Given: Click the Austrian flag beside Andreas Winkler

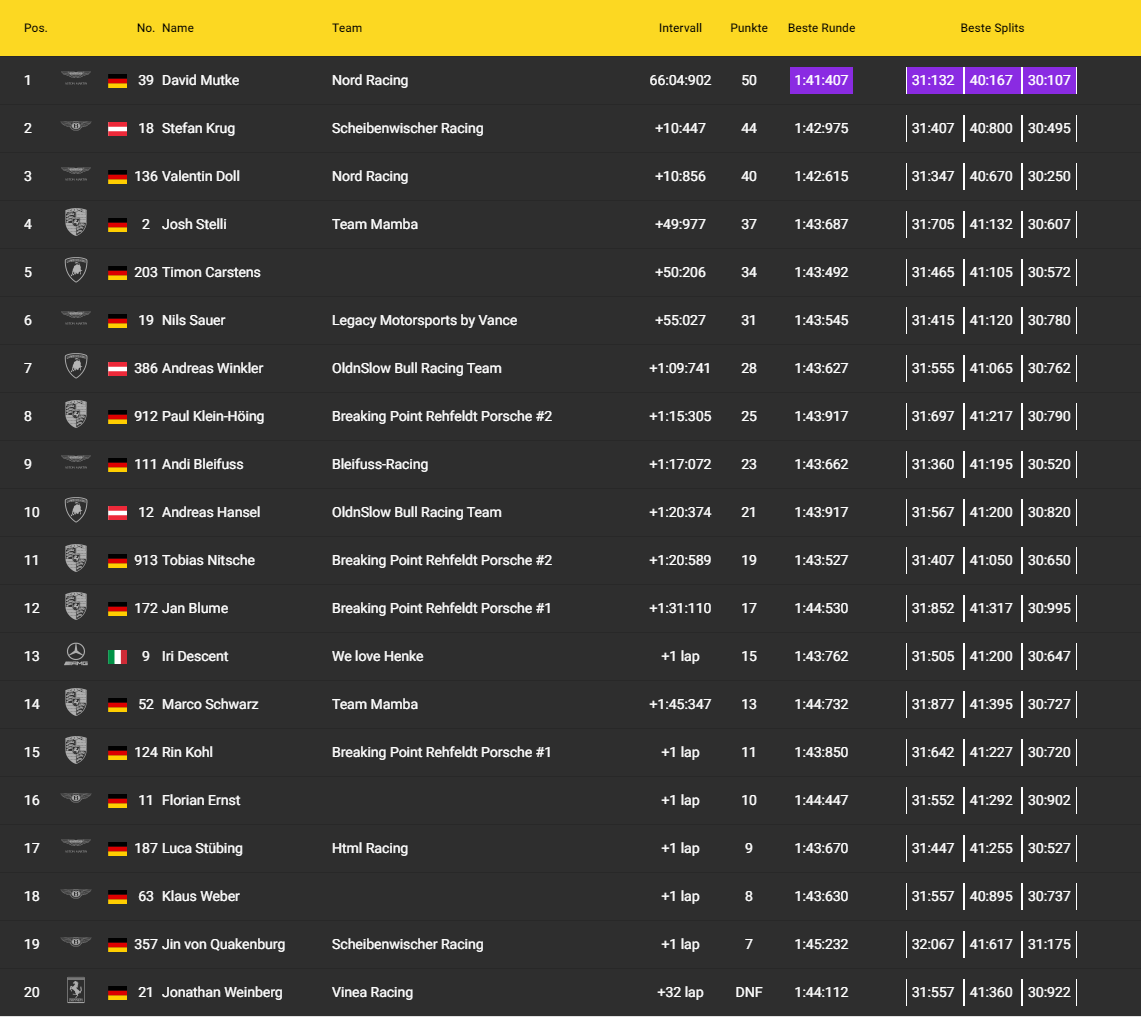Looking at the screenshot, I should tap(118, 369).
